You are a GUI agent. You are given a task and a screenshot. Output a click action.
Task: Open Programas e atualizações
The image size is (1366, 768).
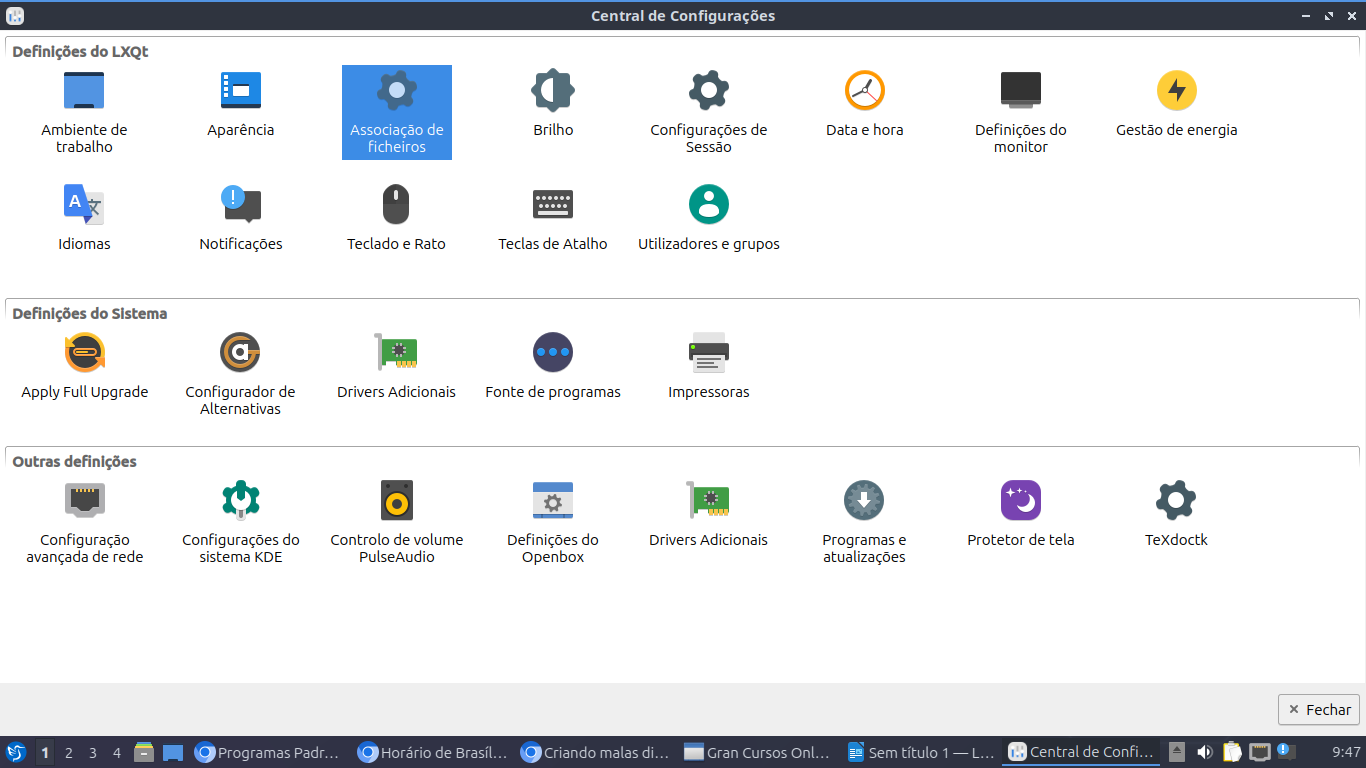click(x=865, y=522)
